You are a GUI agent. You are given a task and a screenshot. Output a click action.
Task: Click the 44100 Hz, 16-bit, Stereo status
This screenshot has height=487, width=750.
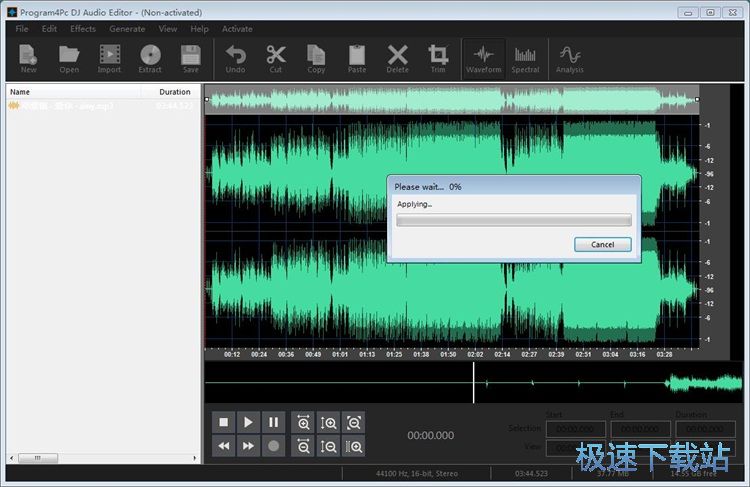(x=417, y=474)
